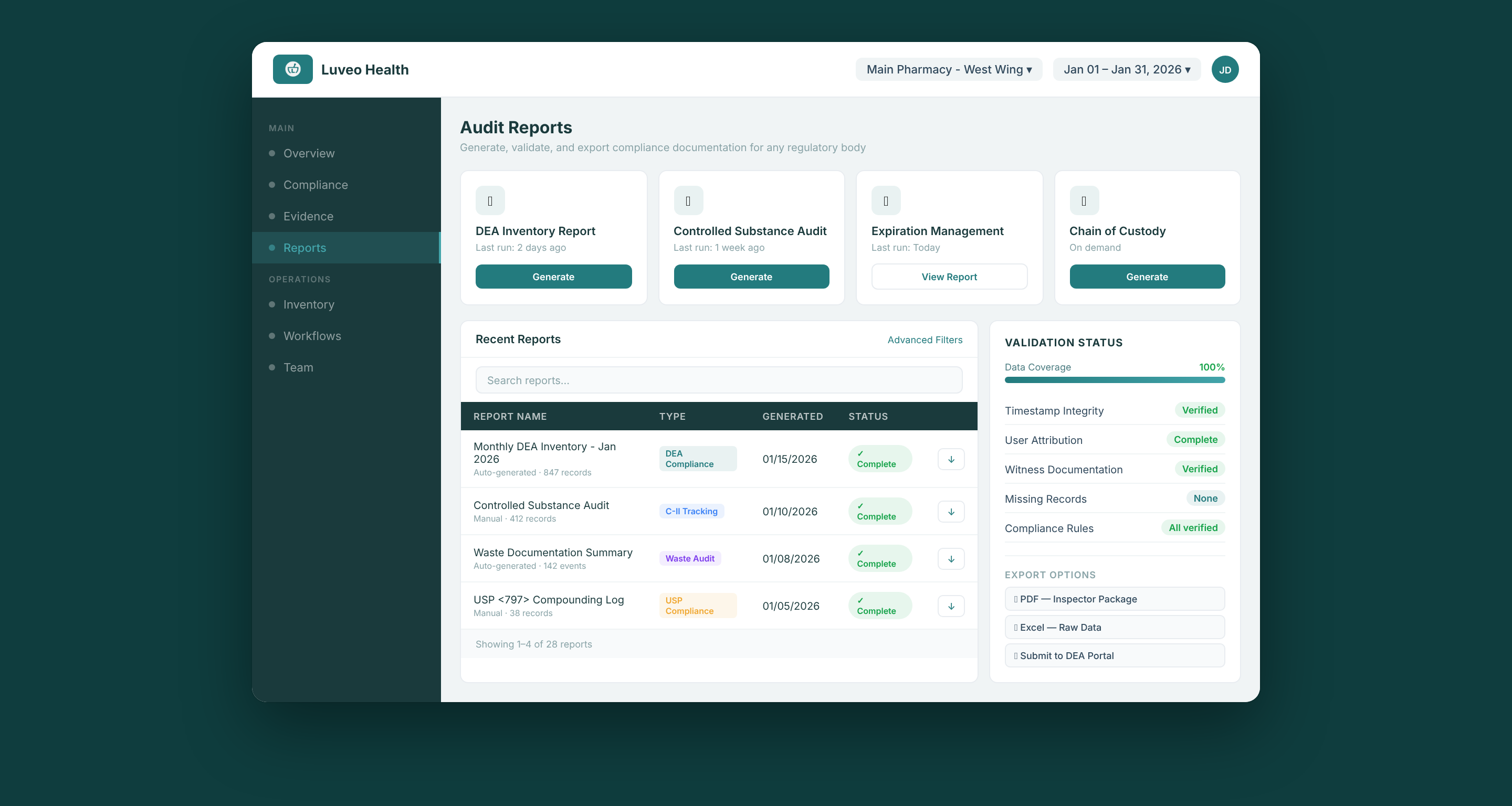Click the Waste Audit type tag
The image size is (1512, 806).
[x=690, y=559]
